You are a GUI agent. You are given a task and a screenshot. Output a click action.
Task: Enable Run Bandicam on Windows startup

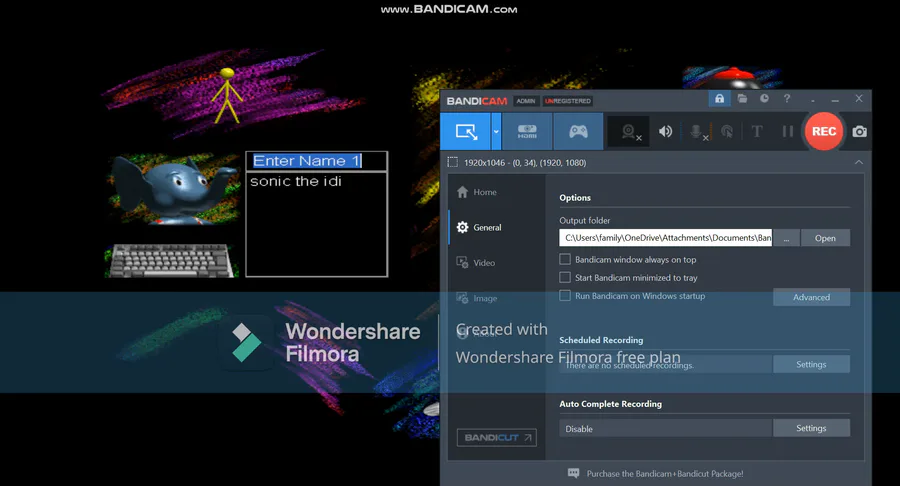[565, 296]
